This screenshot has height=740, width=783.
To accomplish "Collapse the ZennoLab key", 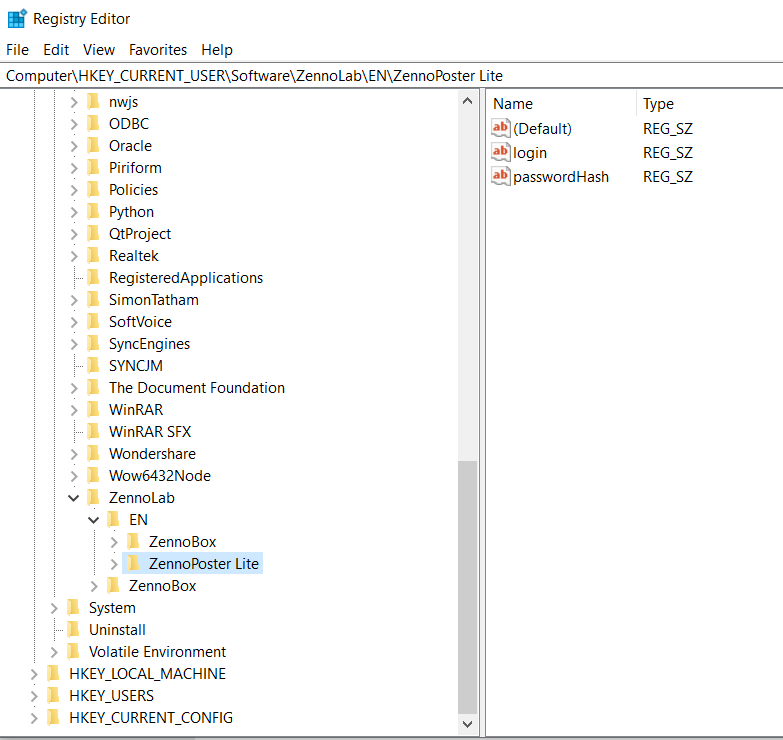I will coord(73,497).
